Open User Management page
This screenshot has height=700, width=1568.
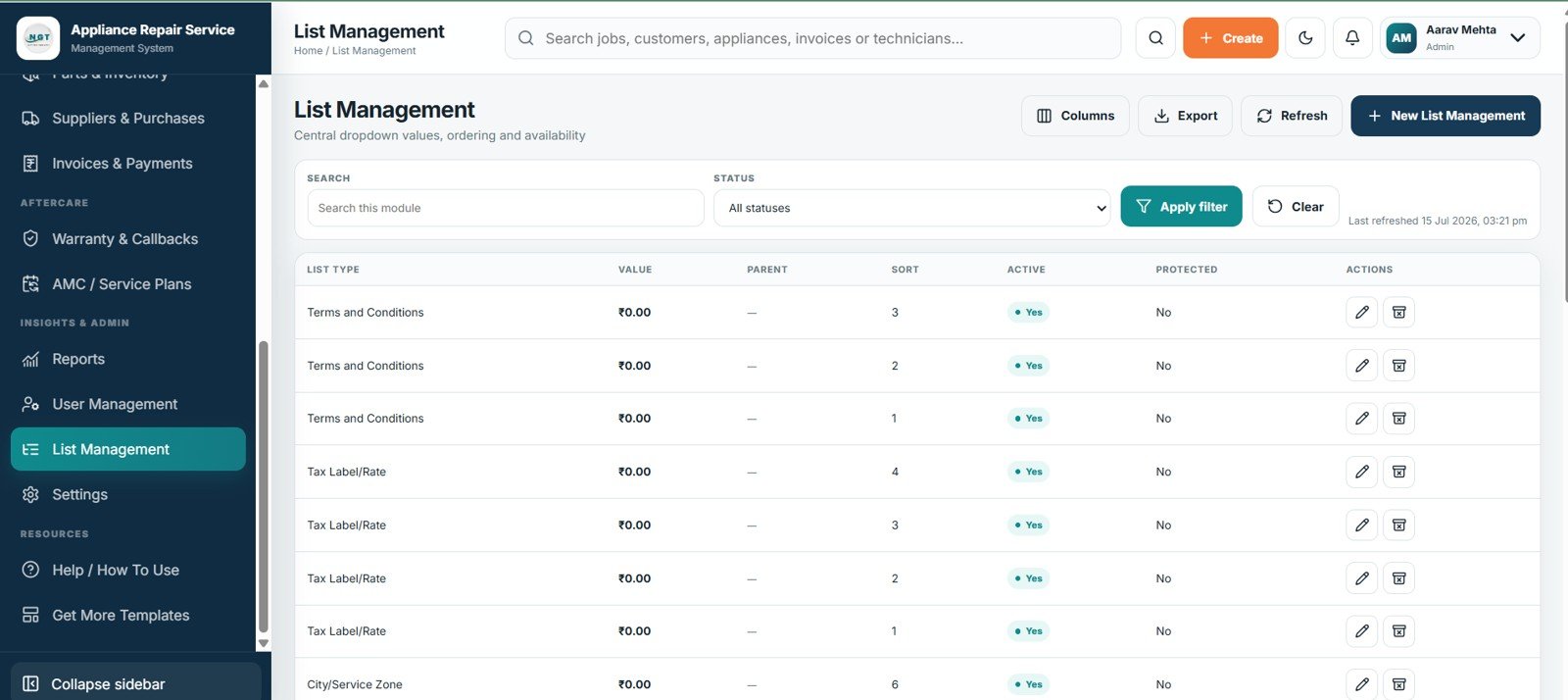pyautogui.click(x=128, y=404)
